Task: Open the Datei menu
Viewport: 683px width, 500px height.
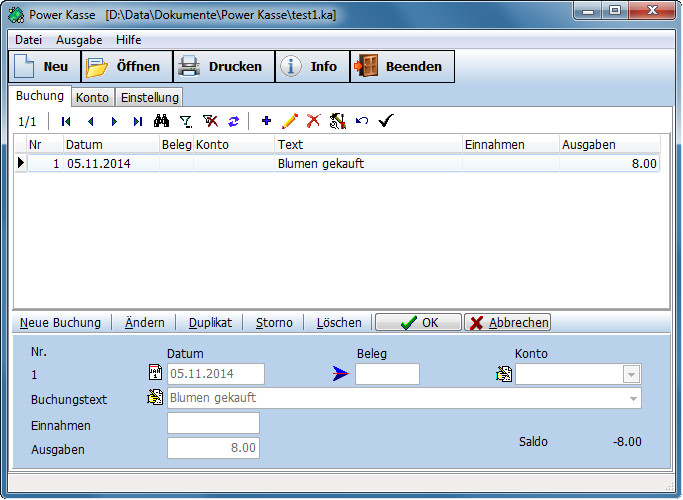Action: [28, 40]
